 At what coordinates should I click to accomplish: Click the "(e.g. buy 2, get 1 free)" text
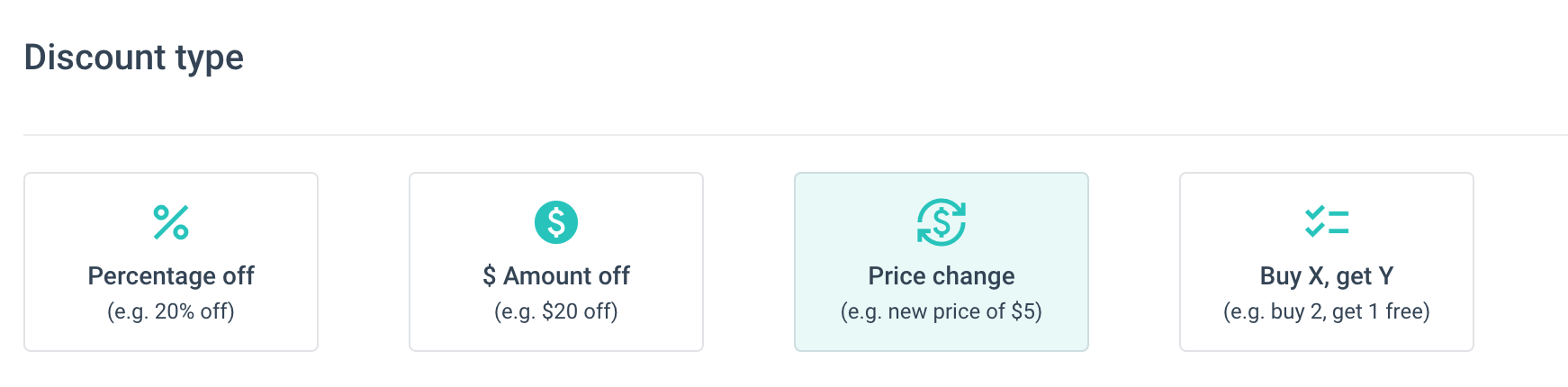1327,311
